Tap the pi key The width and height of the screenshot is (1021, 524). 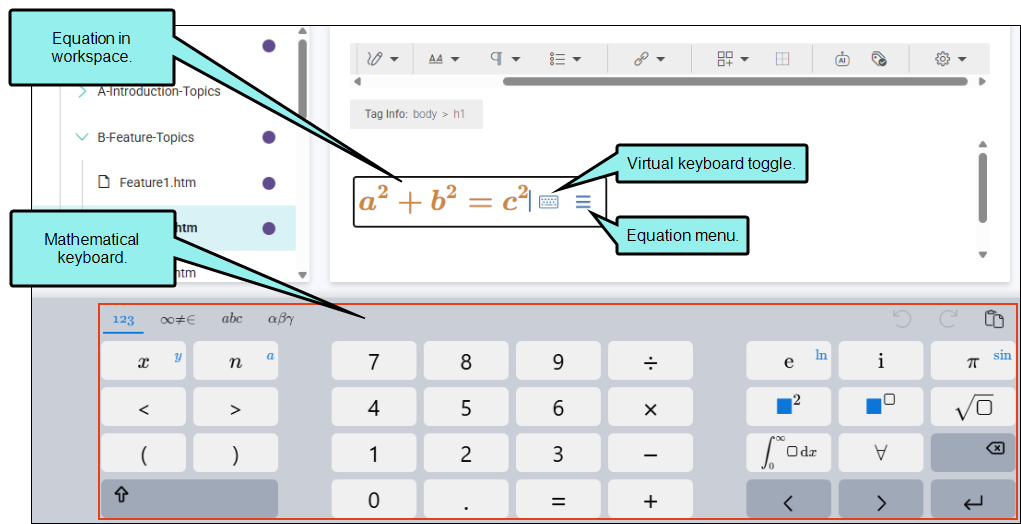point(973,361)
